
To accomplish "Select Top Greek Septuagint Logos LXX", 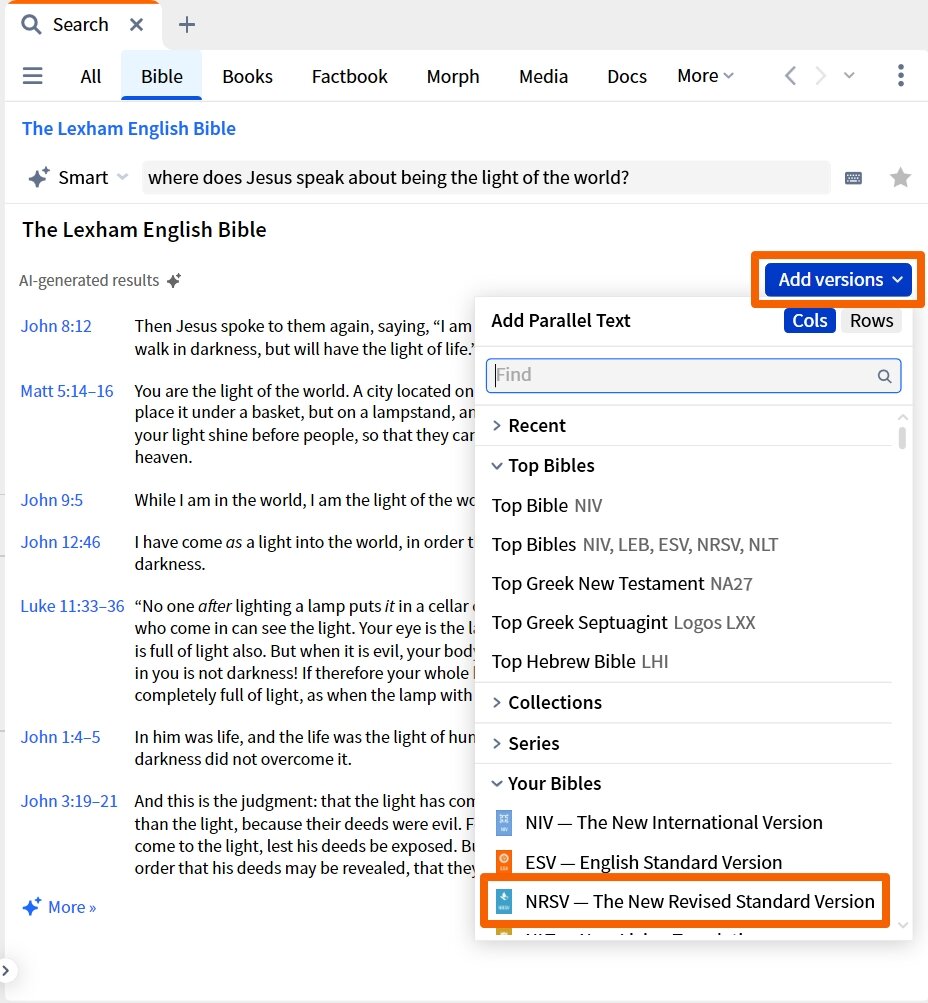I will coord(623,623).
